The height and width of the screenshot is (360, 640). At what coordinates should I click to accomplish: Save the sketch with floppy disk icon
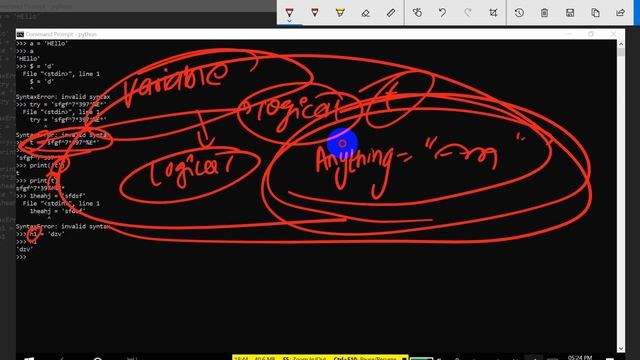coord(570,13)
